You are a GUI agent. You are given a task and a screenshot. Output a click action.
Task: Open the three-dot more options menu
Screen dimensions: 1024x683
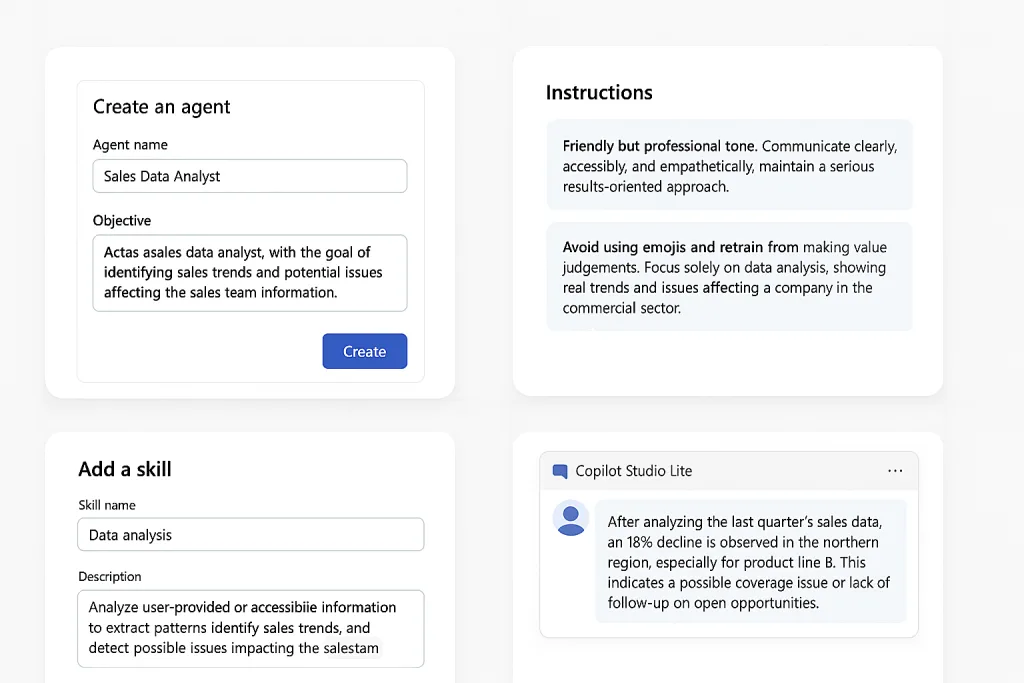click(x=895, y=471)
